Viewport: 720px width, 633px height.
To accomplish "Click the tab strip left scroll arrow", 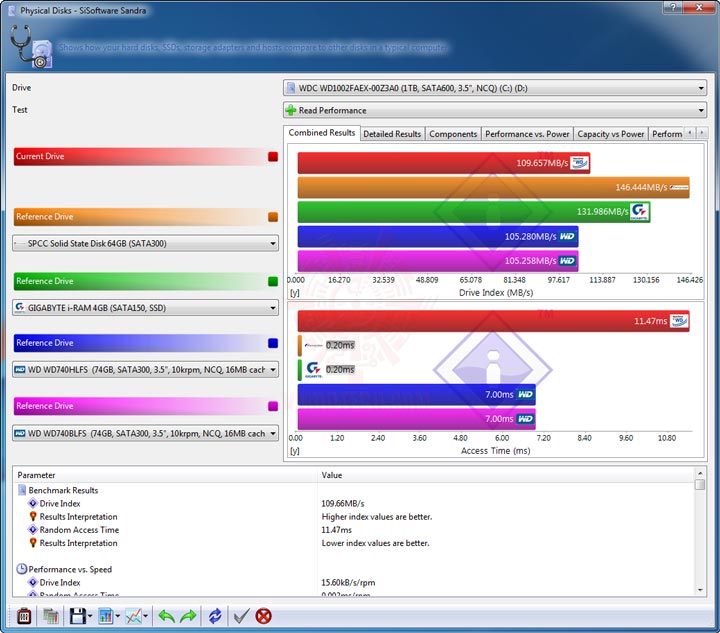I will click(690, 133).
